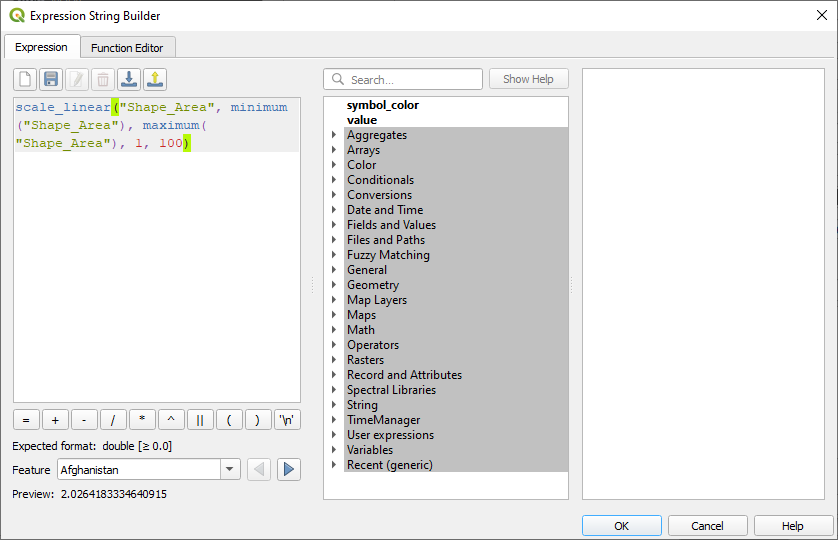Image resolution: width=838 pixels, height=540 pixels.
Task: Open the Feature dropdown showing Afghanistan
Action: pos(229,469)
